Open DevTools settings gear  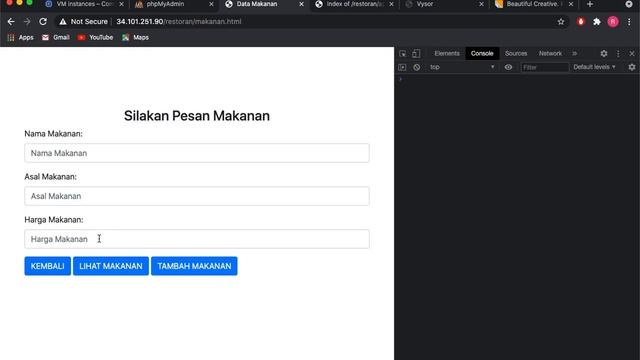[x=604, y=53]
